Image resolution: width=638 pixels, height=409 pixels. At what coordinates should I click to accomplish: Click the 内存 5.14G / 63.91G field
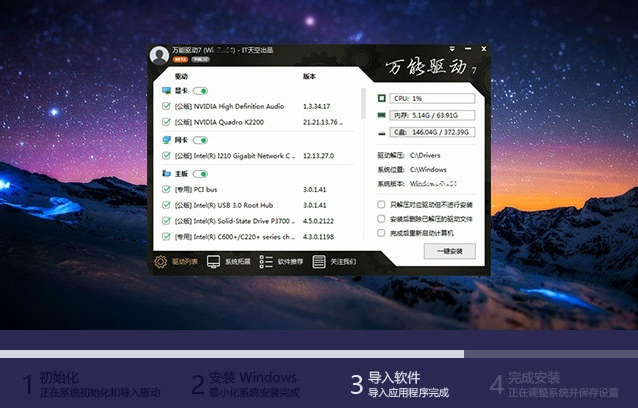432,116
